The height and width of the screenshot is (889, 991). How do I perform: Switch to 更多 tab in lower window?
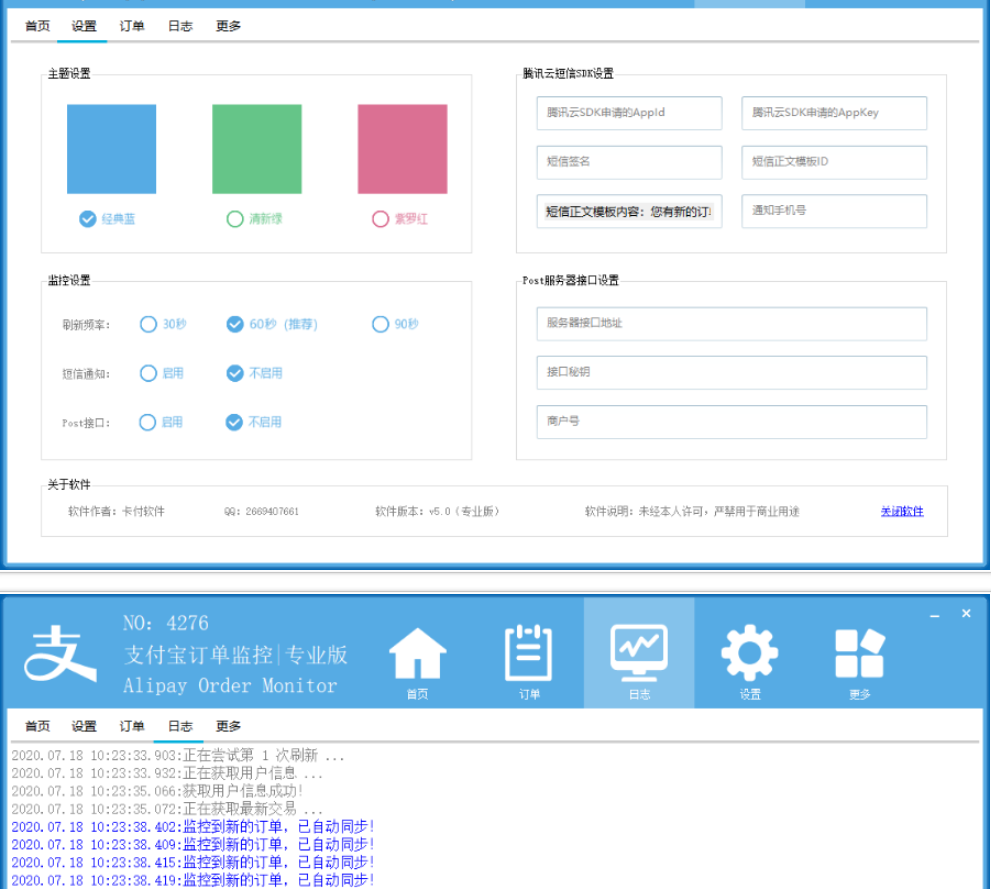tap(228, 726)
